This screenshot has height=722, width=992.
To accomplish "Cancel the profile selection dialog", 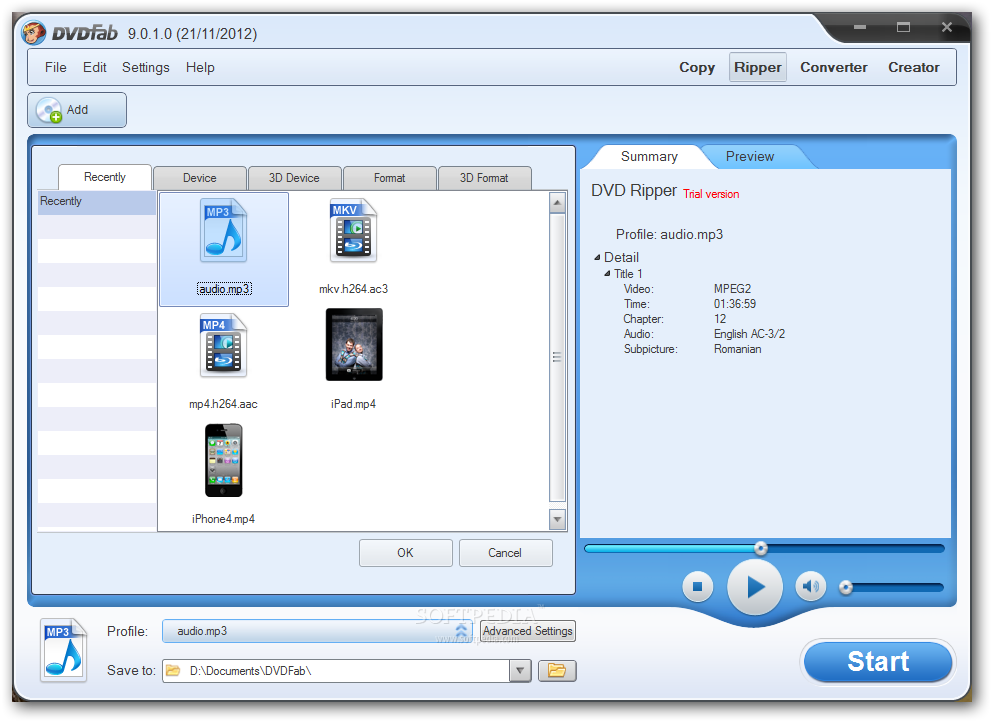I will tap(505, 553).
